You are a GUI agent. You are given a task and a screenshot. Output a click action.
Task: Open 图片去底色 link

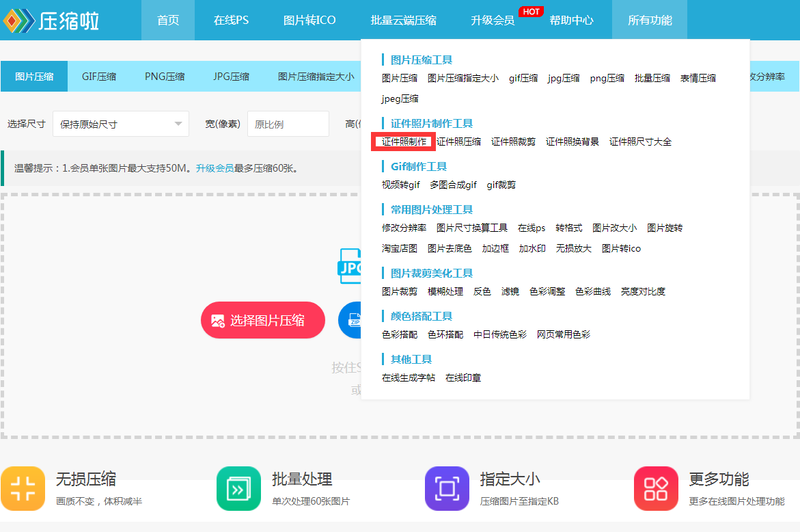click(449, 248)
